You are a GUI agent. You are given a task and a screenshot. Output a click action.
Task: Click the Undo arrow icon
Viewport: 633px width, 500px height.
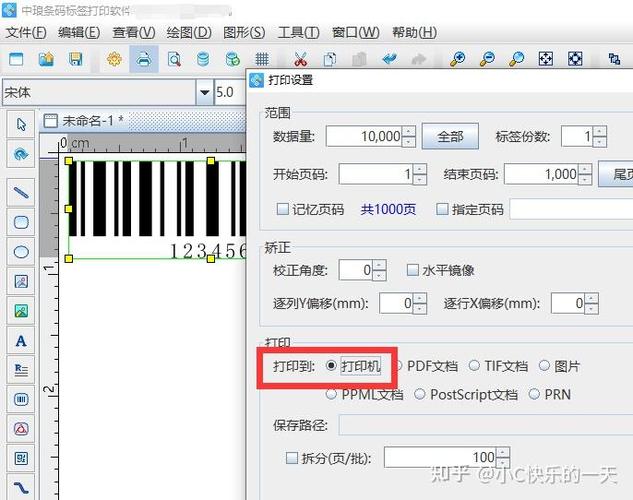pyautogui.click(x=389, y=59)
